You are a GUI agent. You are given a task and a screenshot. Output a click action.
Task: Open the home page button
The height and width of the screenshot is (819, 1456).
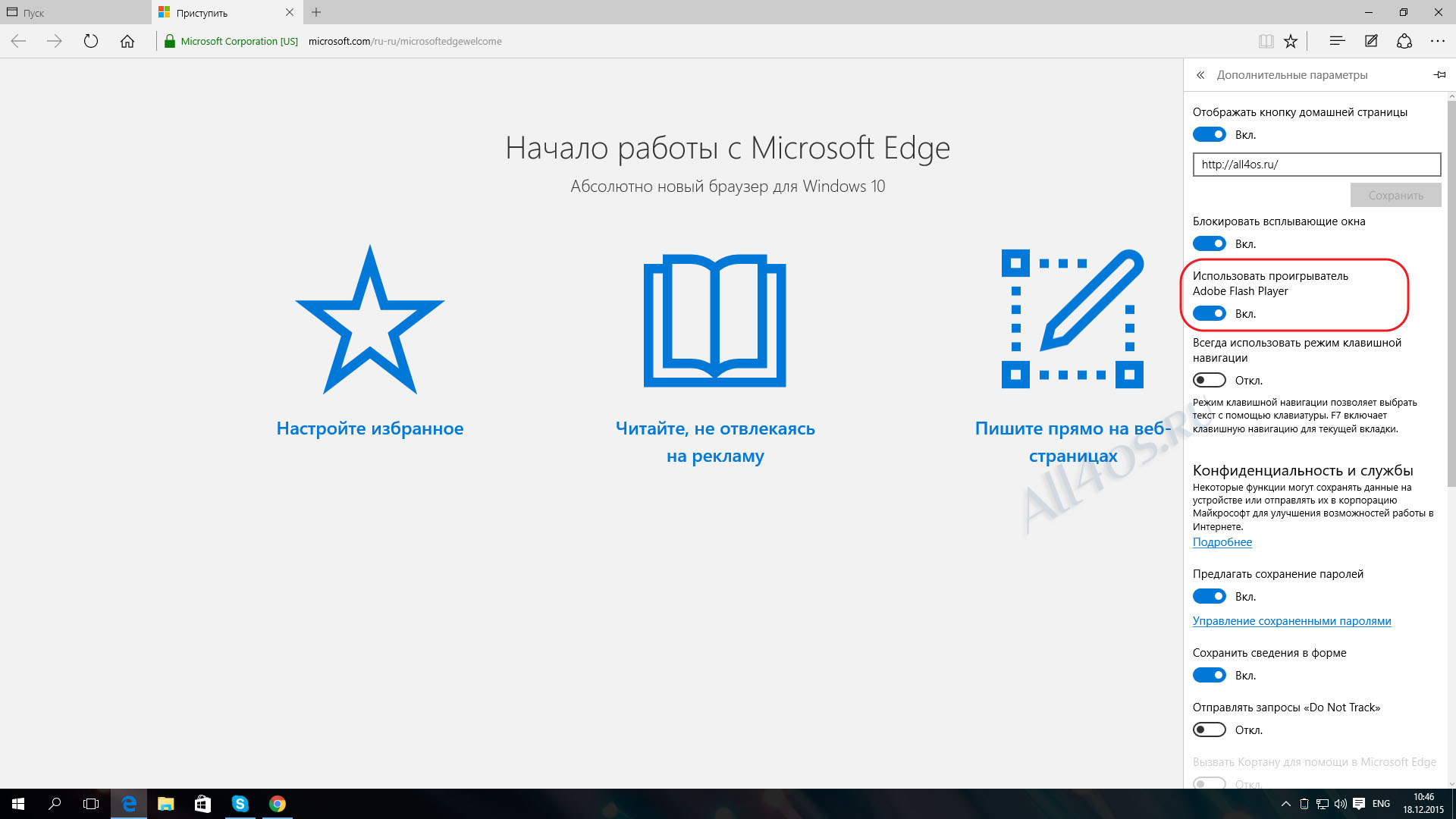[x=127, y=42]
